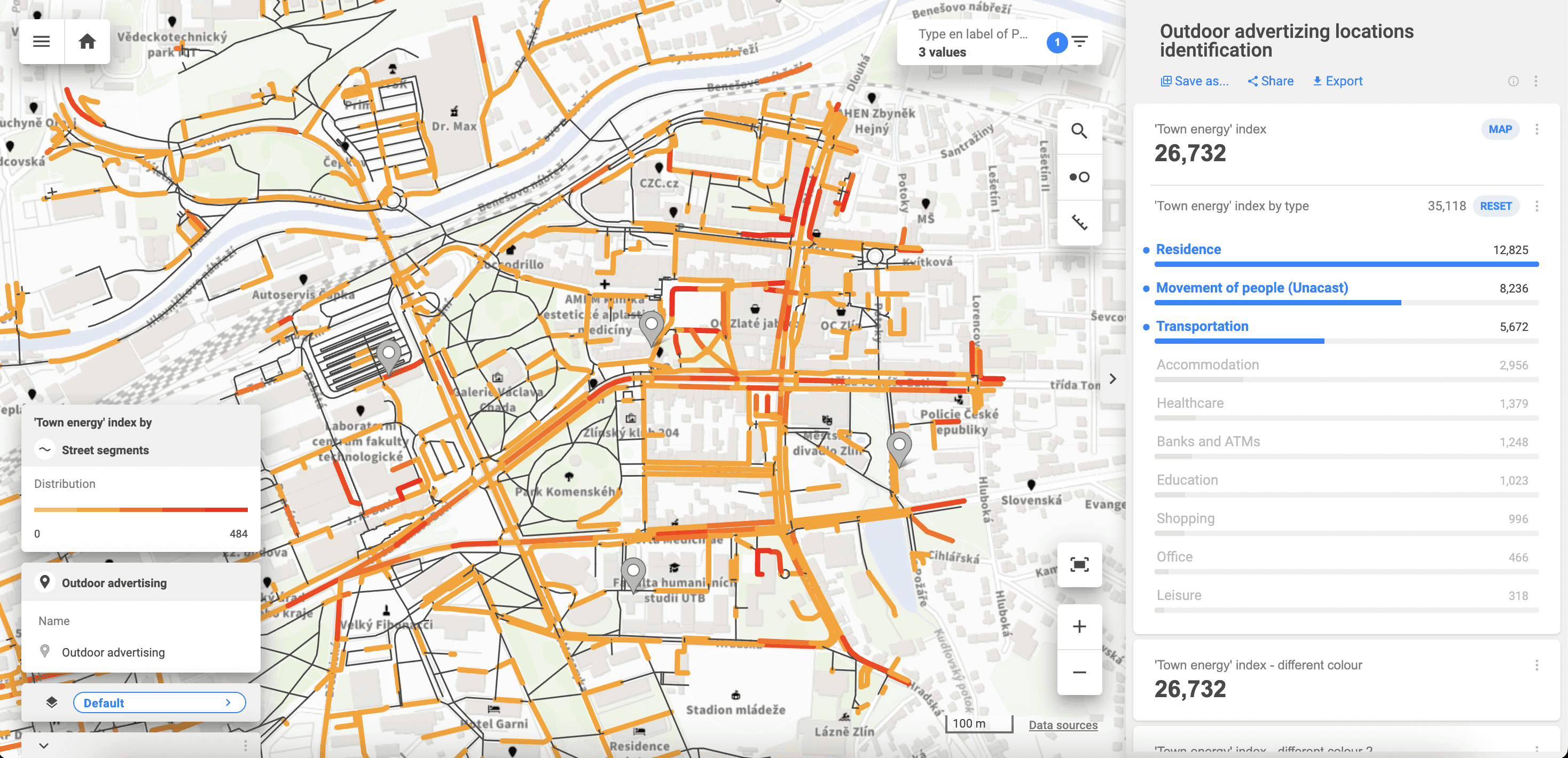Click the home icon in the top-left toolbar
The height and width of the screenshot is (758, 1568).
coord(87,41)
